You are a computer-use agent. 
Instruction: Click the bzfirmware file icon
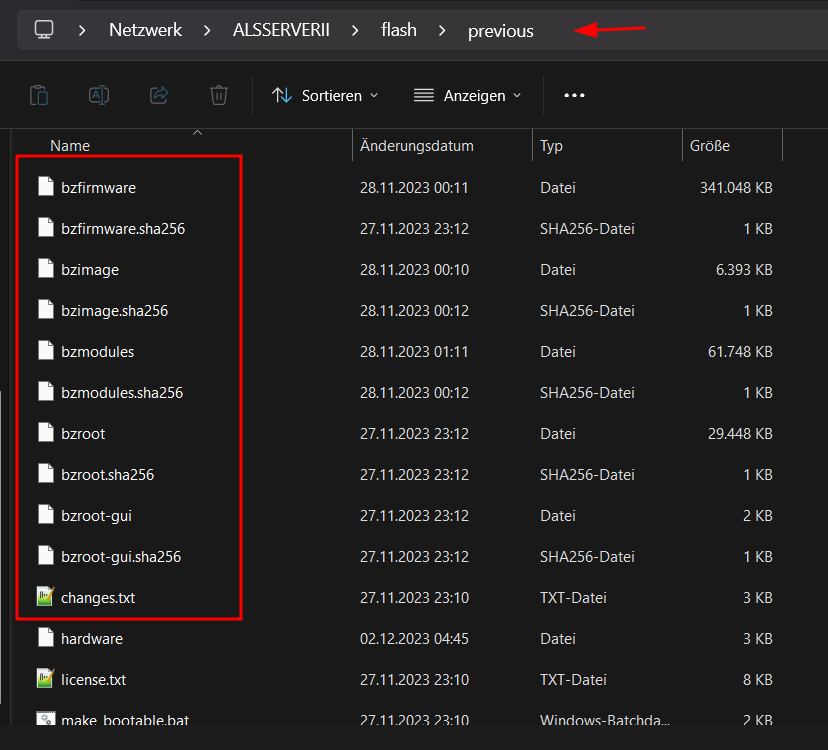coord(46,186)
